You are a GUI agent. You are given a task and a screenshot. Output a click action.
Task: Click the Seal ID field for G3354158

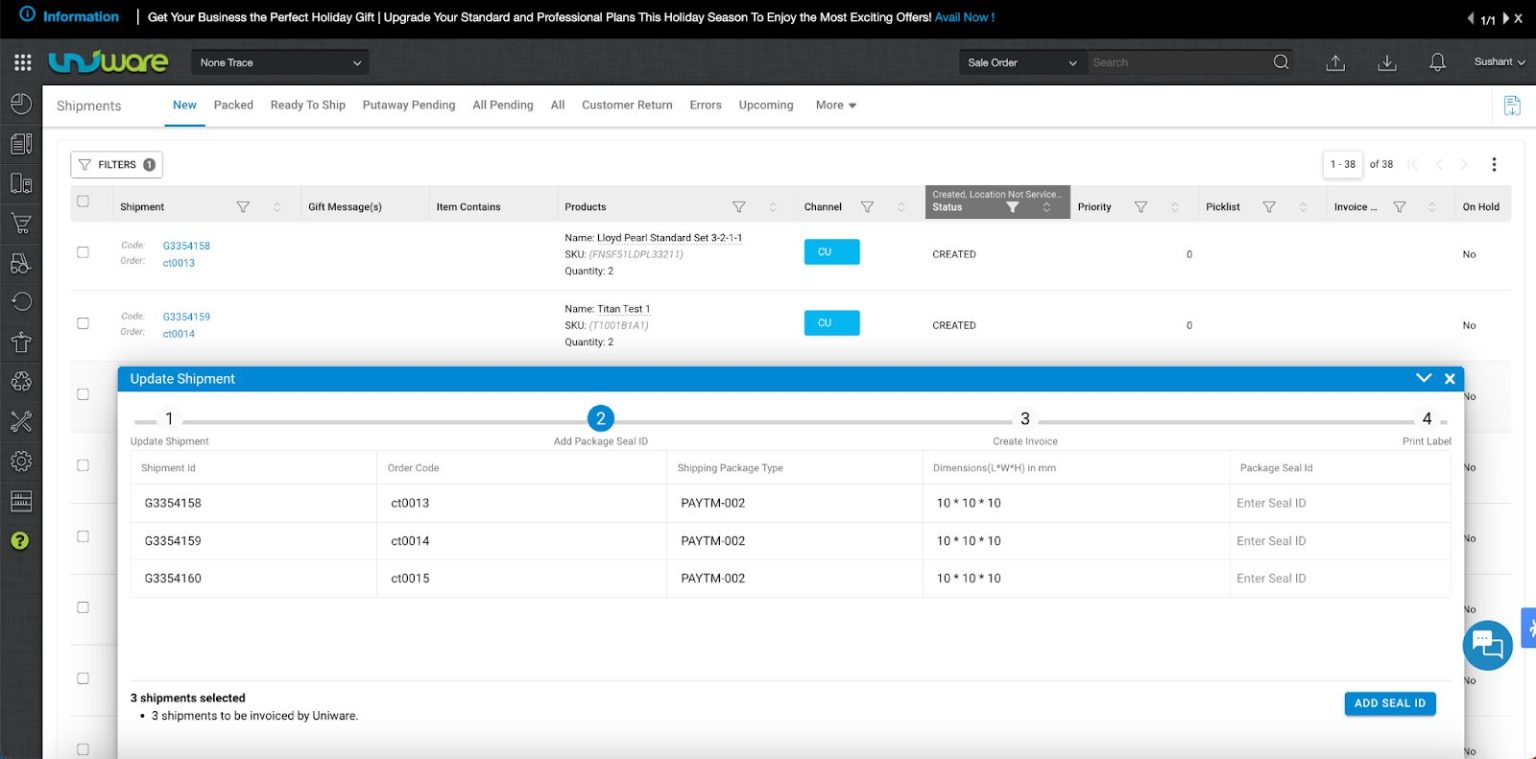(x=1340, y=503)
